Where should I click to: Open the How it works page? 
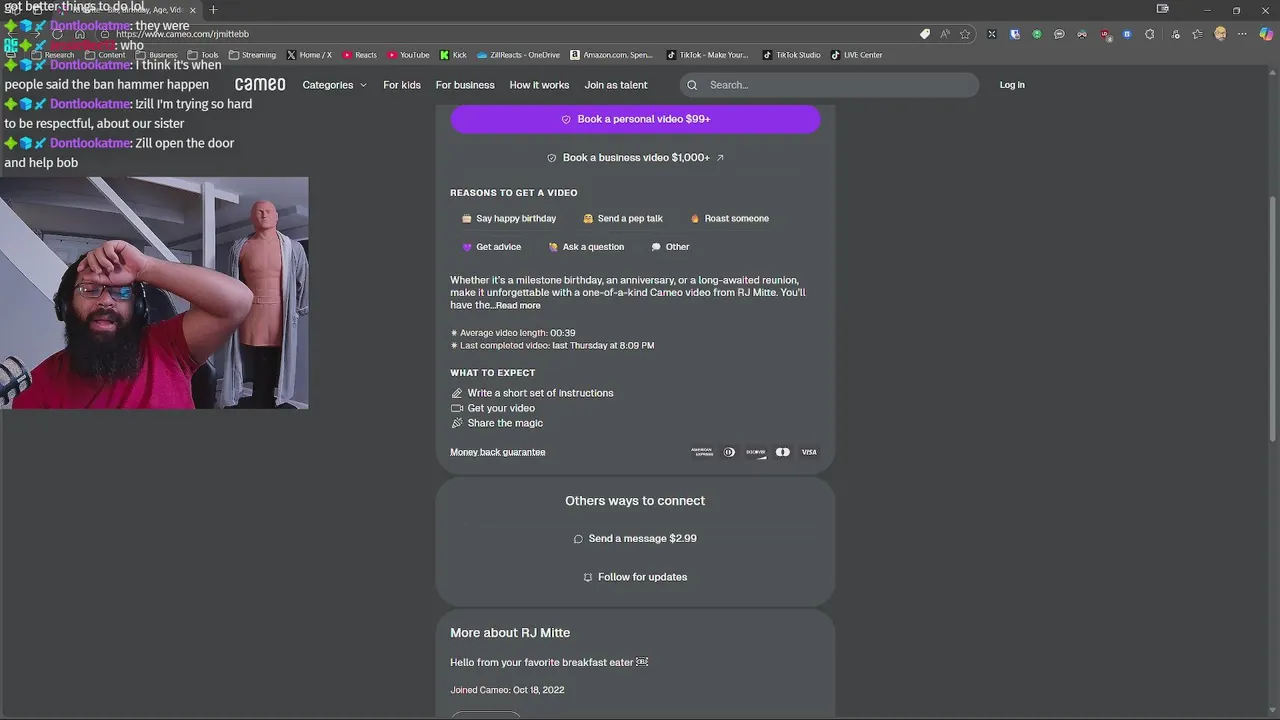click(539, 85)
